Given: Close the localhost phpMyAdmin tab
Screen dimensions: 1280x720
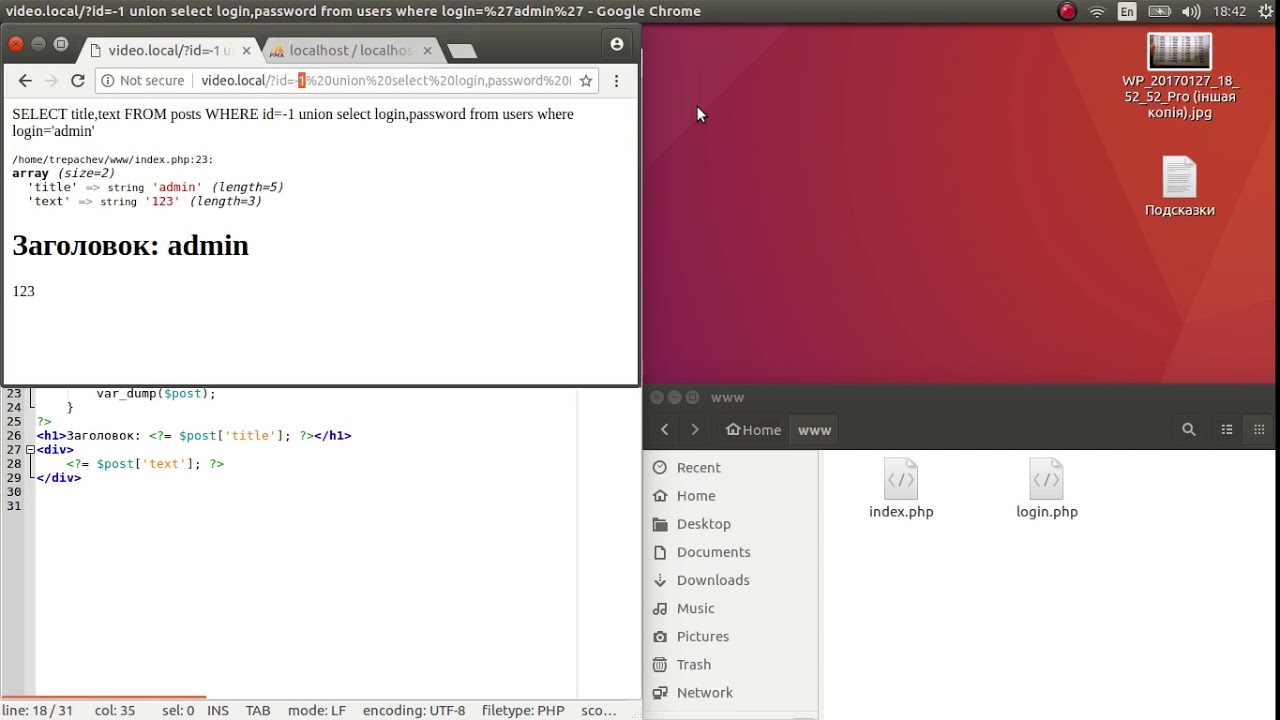Looking at the screenshot, I should click(x=428, y=50).
